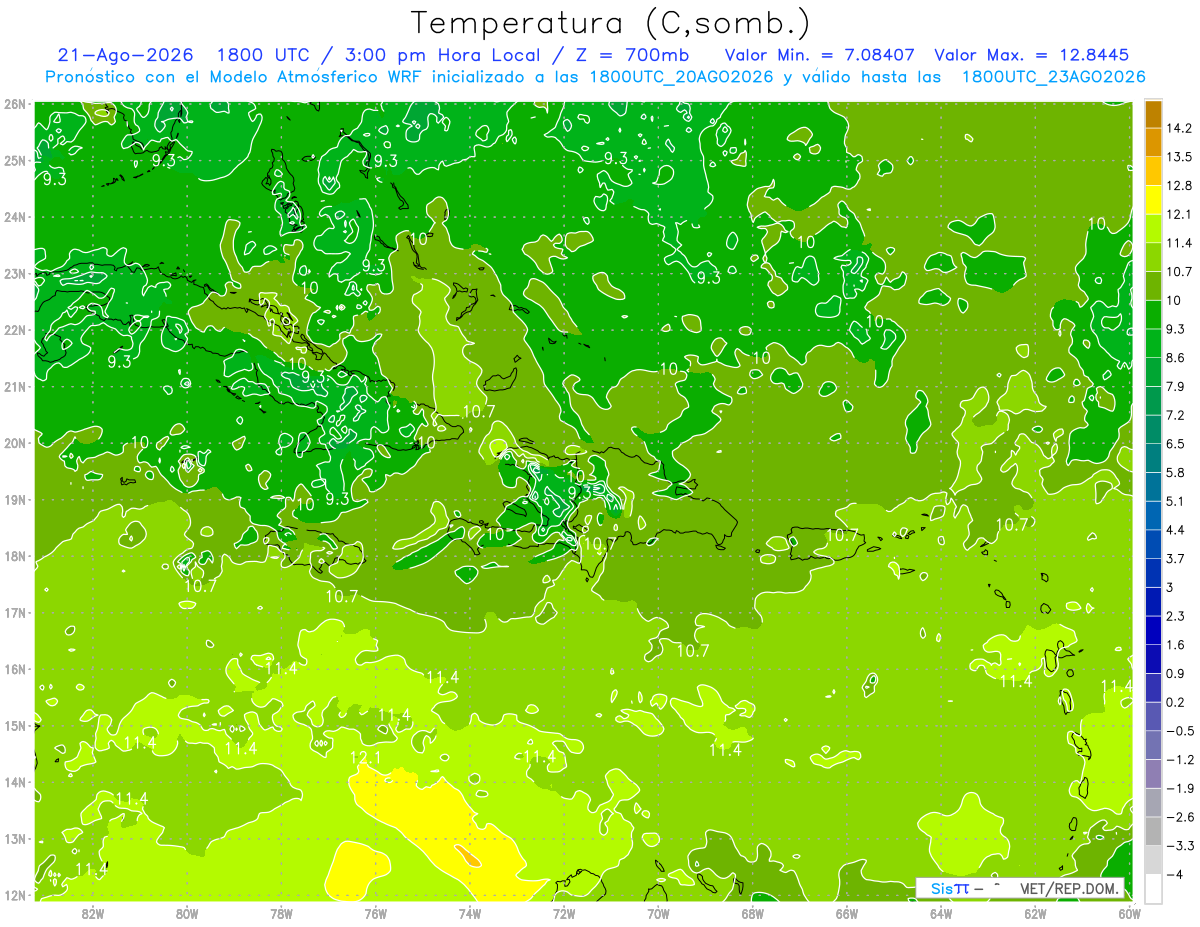Click the orange top swatch of colorbar
This screenshot has height=927, width=1200.
point(1153,114)
